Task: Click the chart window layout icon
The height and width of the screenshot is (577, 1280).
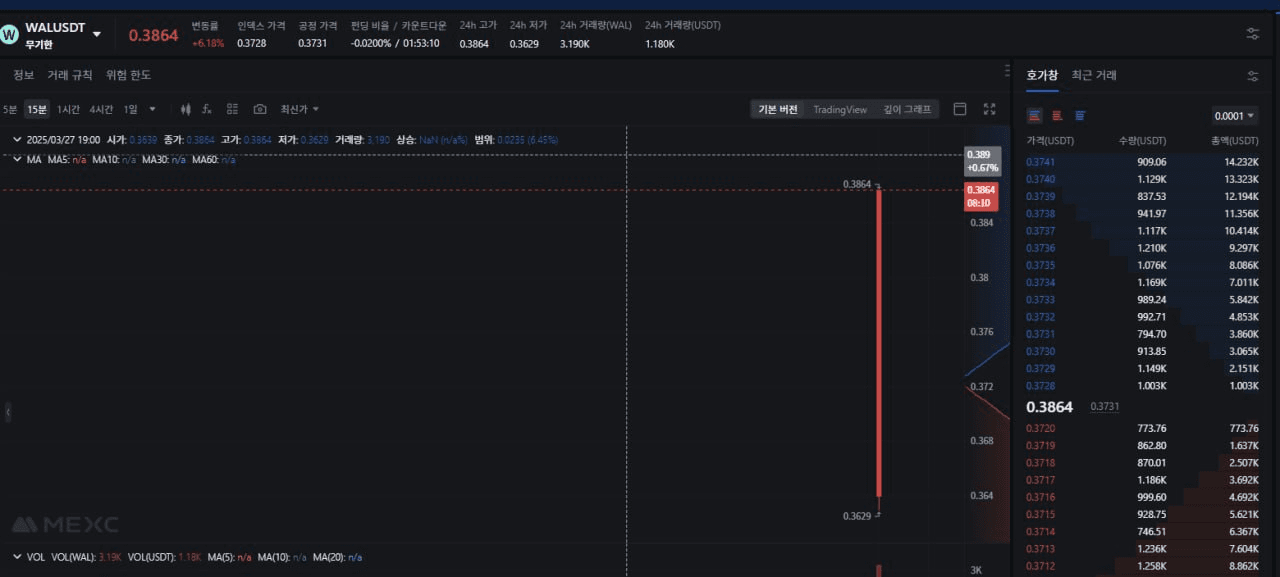Action: click(x=960, y=109)
